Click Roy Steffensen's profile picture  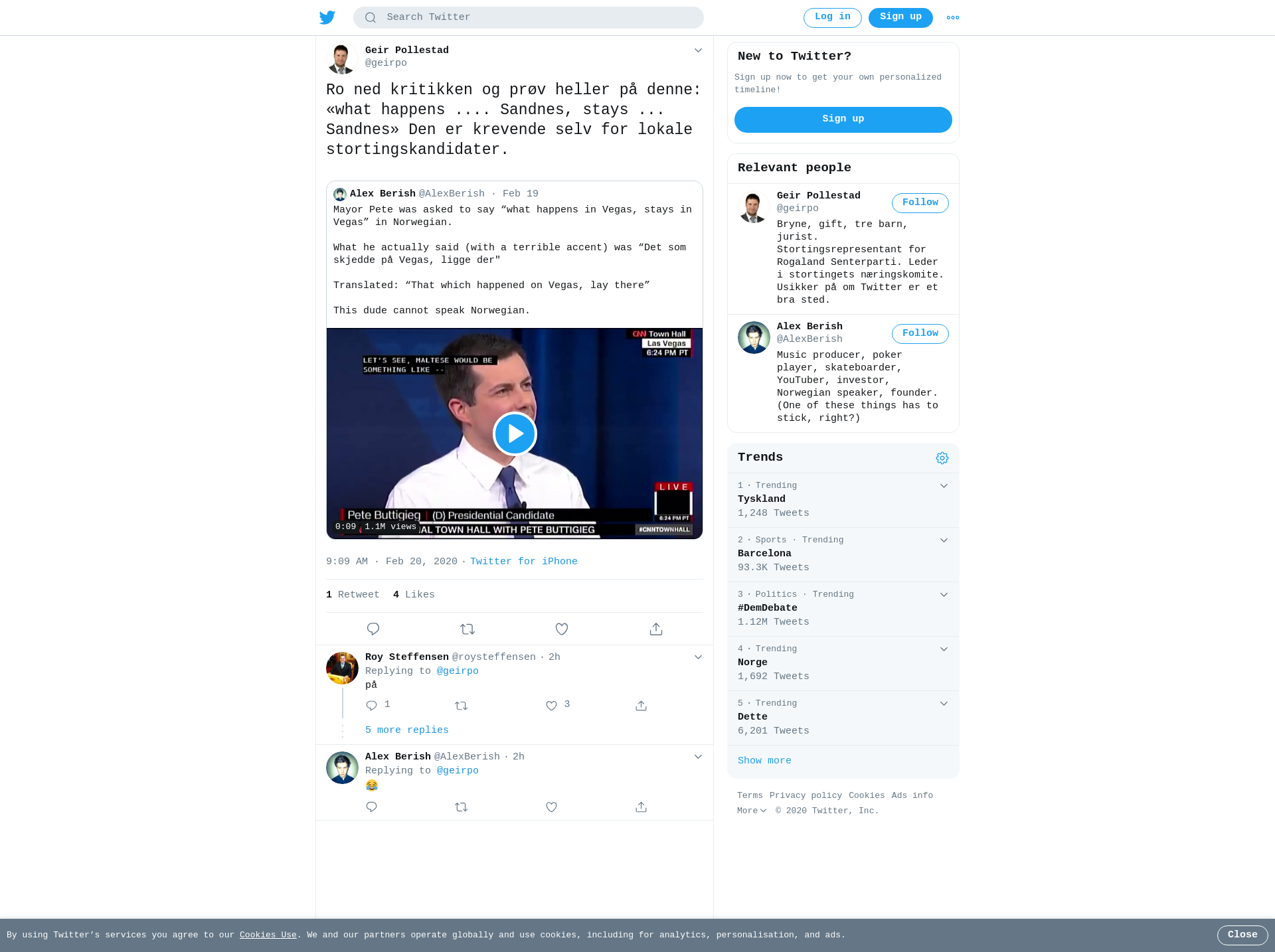click(342, 668)
